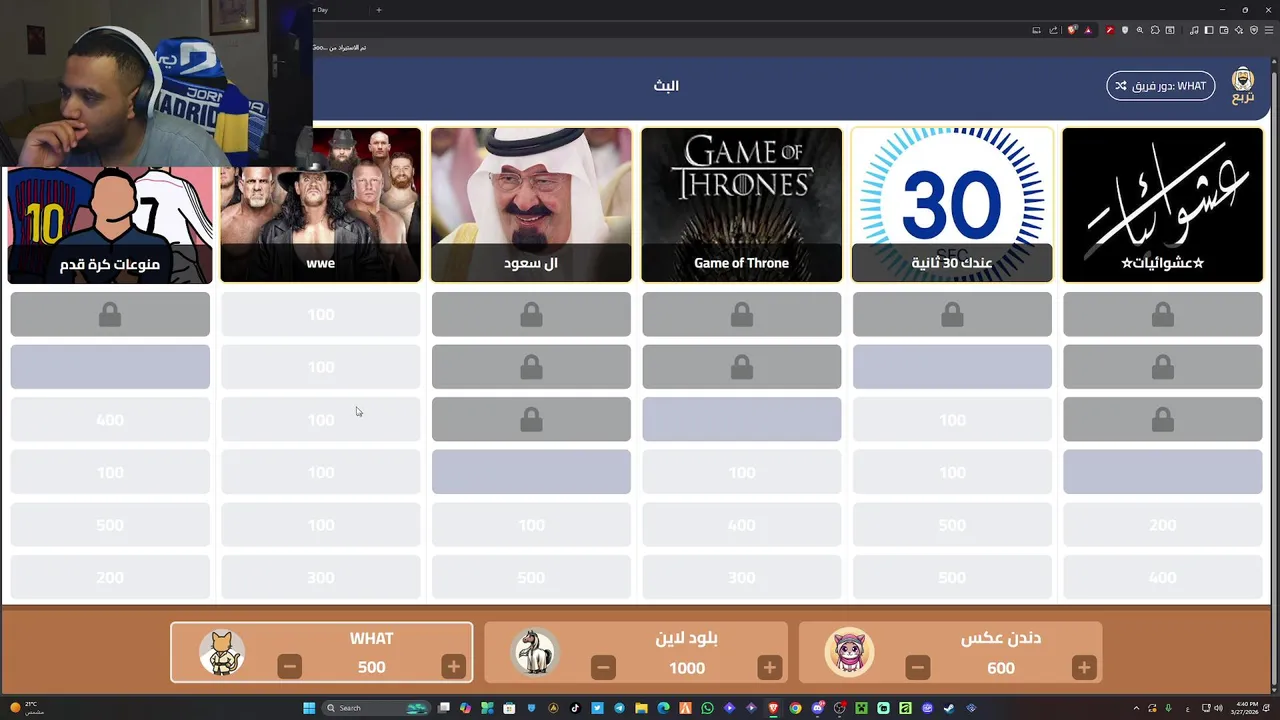The width and height of the screenshot is (1280, 720).
Task: Open the browser hamburger menu
Action: (x=1269, y=30)
